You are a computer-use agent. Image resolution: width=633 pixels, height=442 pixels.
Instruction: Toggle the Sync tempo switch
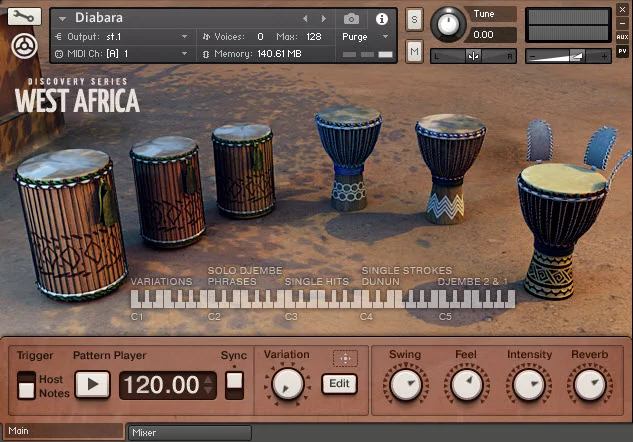tap(234, 385)
